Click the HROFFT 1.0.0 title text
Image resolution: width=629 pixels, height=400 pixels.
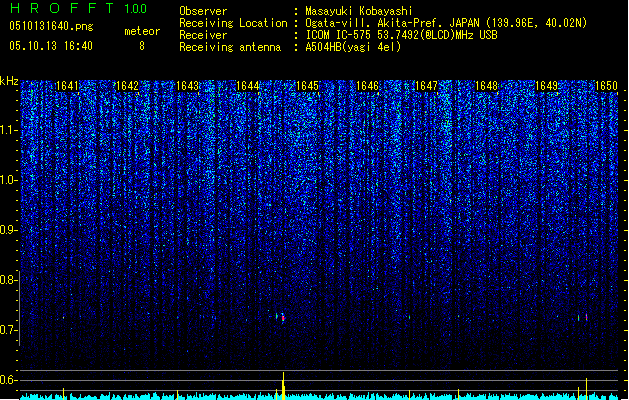click(x=78, y=8)
